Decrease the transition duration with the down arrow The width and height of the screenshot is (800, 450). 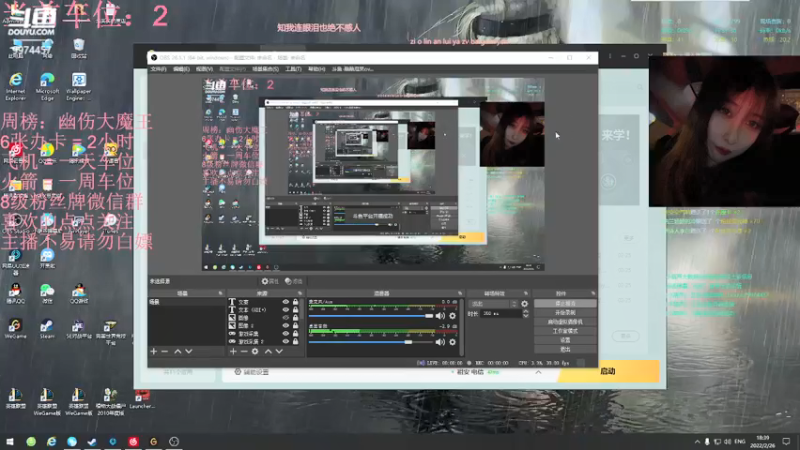tap(526, 316)
